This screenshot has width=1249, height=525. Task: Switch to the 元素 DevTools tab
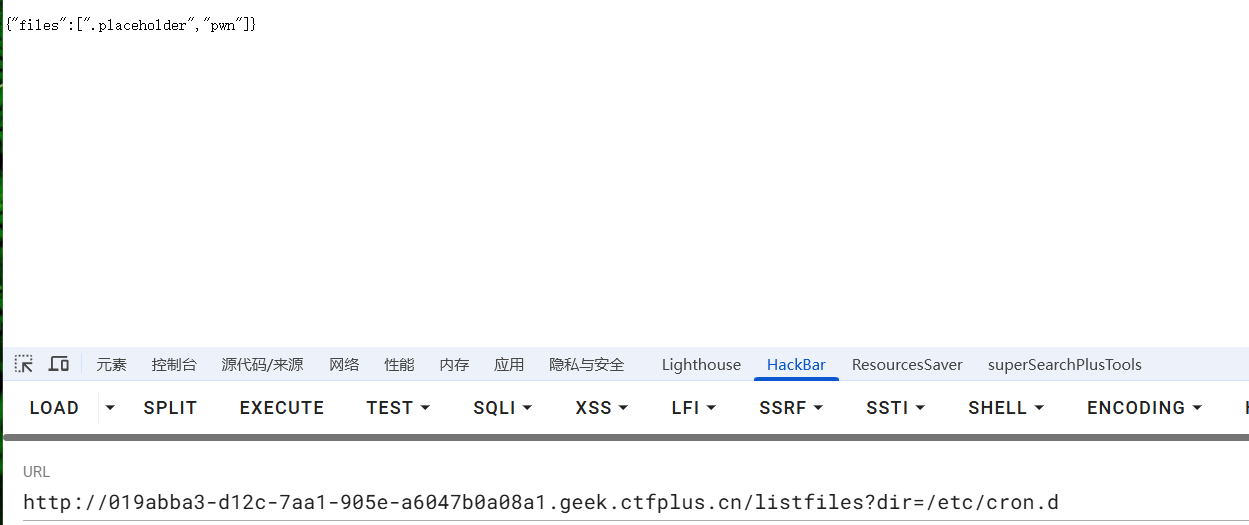click(111, 365)
